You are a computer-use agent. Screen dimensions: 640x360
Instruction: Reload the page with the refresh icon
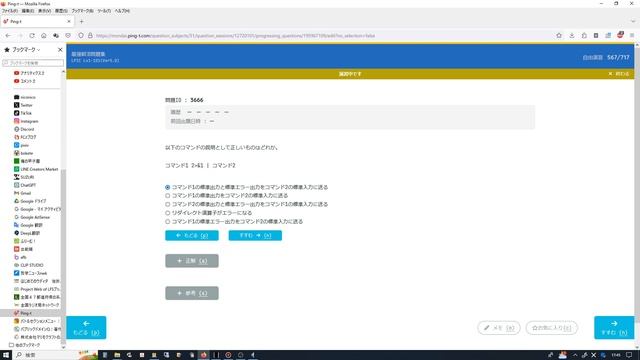32,36
